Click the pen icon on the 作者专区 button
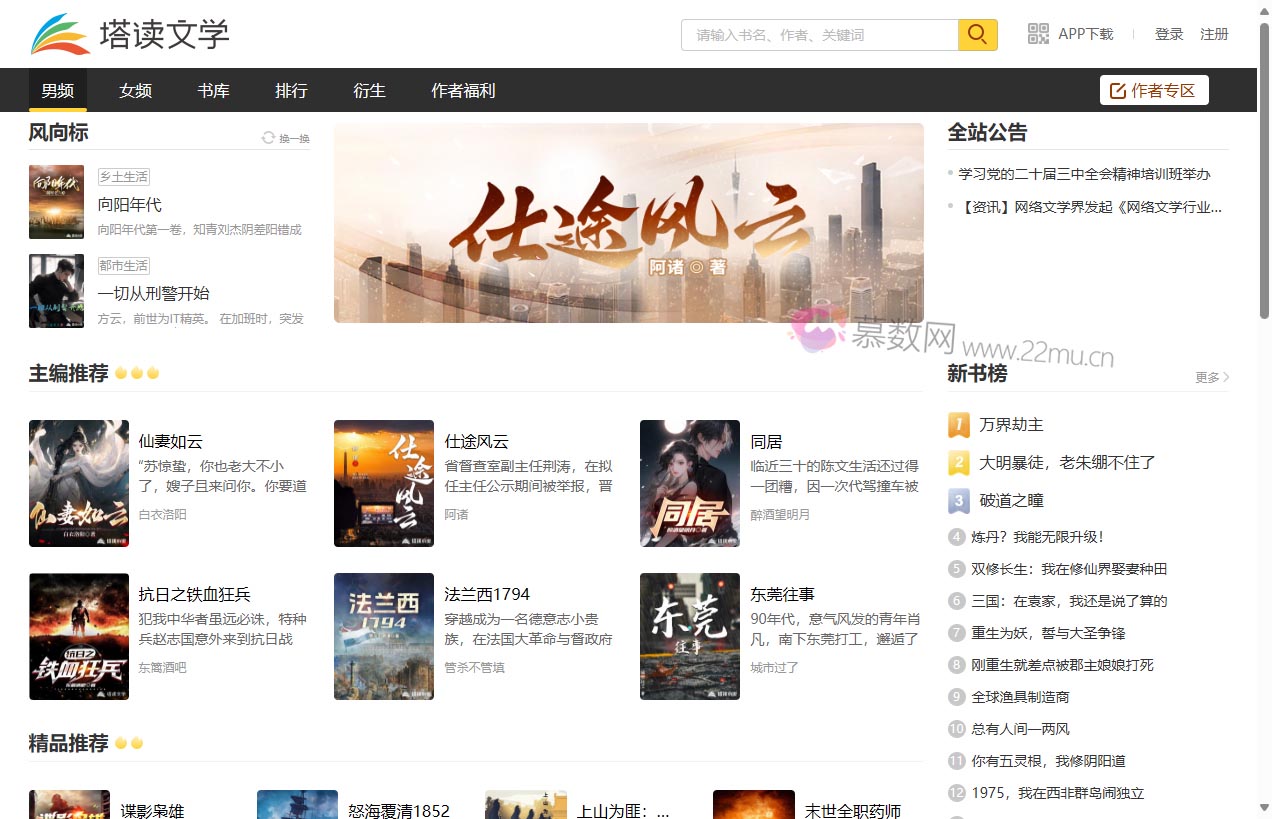Viewport: 1272px width, 819px height. coord(1116,89)
